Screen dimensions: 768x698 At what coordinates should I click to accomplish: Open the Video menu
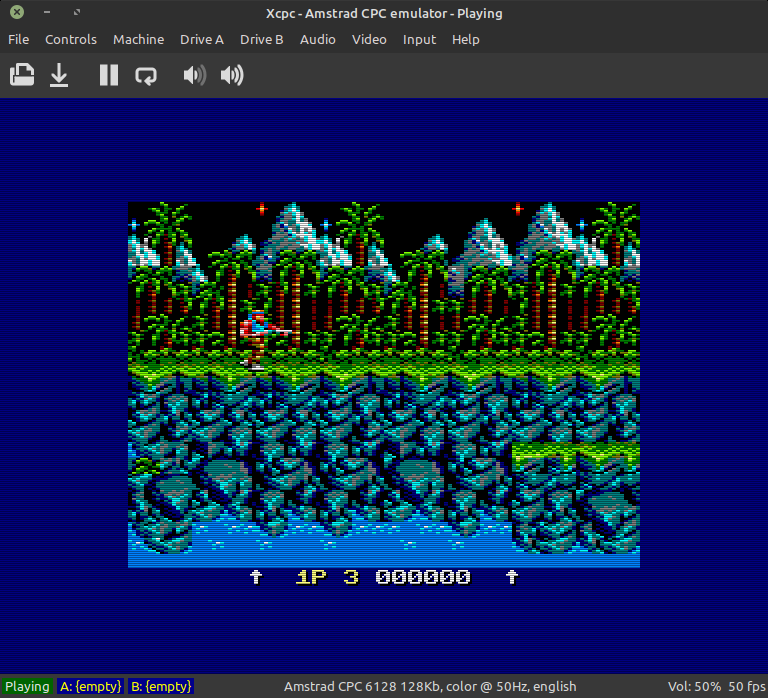369,40
